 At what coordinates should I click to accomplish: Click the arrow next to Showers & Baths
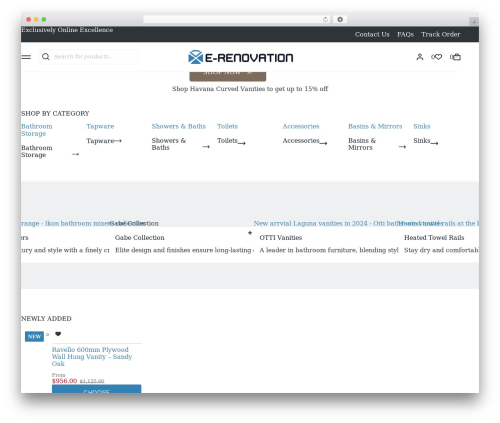(x=206, y=147)
